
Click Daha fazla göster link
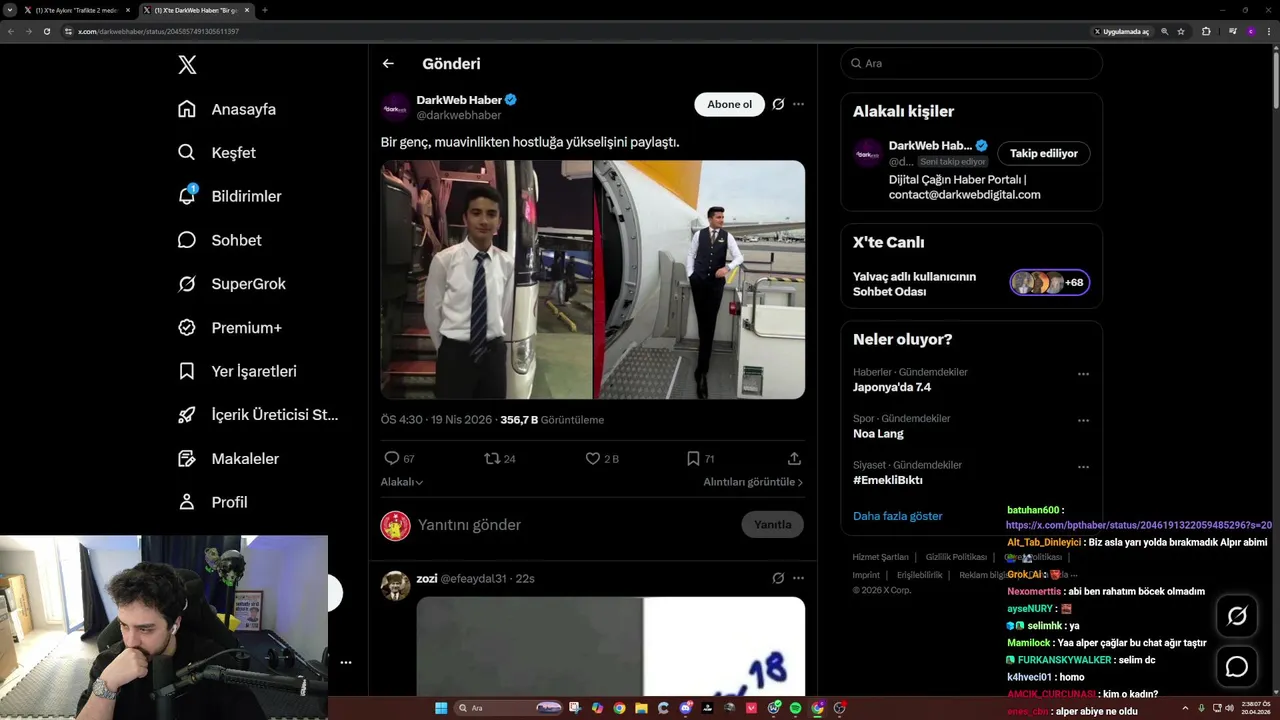tap(898, 516)
